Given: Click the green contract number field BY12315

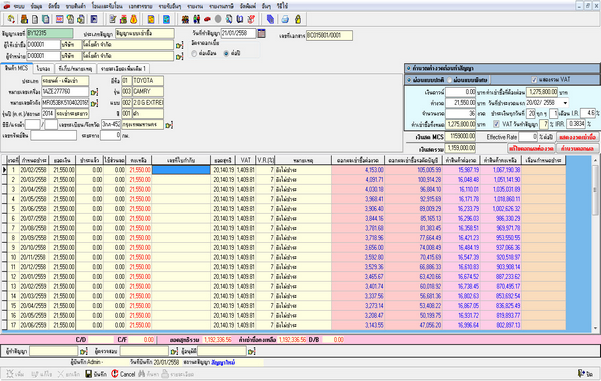Looking at the screenshot, I should click(50, 33).
